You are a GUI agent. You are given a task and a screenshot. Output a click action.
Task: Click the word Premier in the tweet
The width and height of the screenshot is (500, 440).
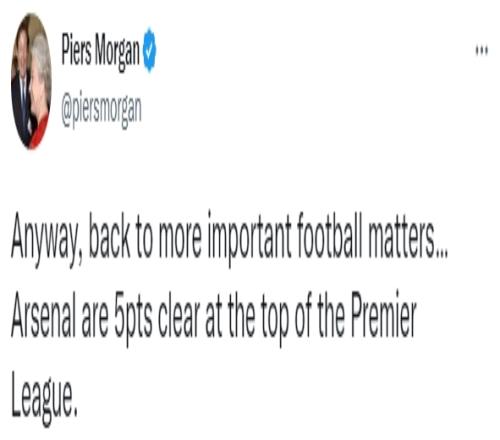(384, 315)
